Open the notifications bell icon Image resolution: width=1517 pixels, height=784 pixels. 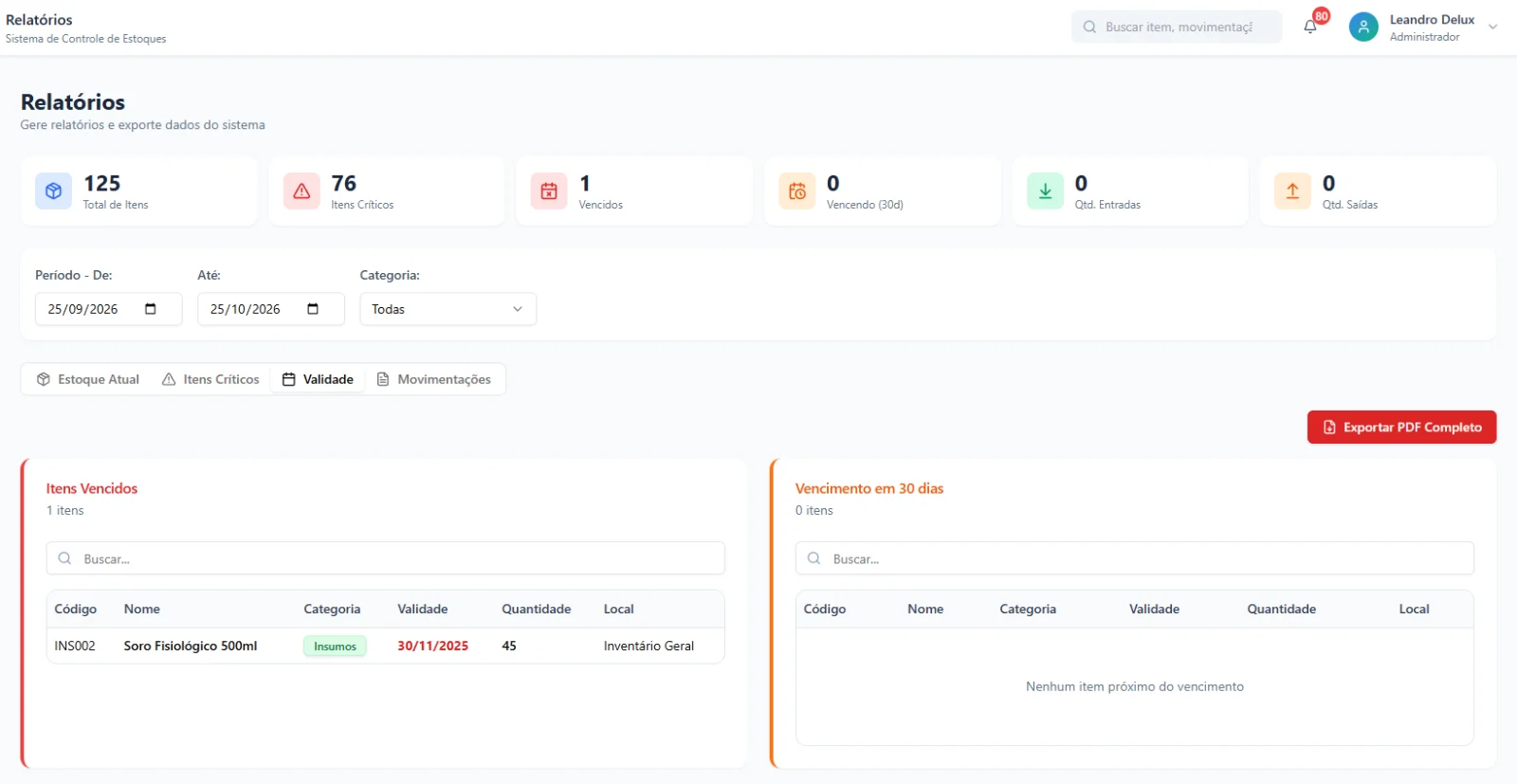coord(1310,27)
